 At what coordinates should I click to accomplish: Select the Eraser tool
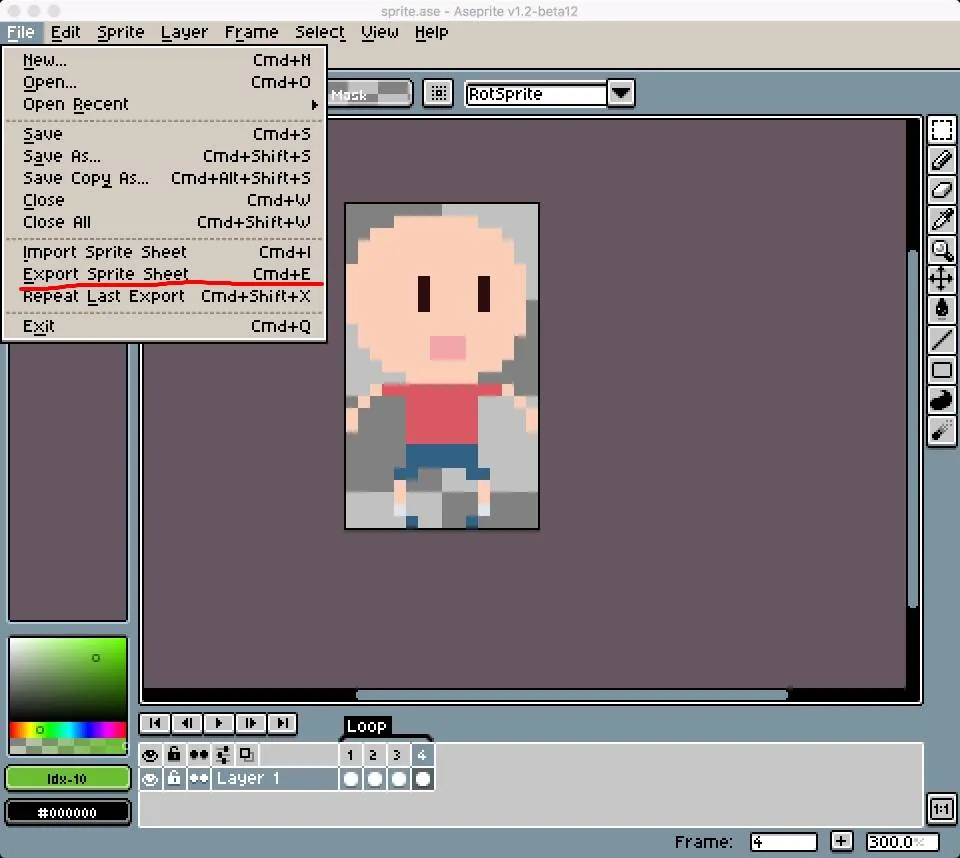[x=942, y=190]
